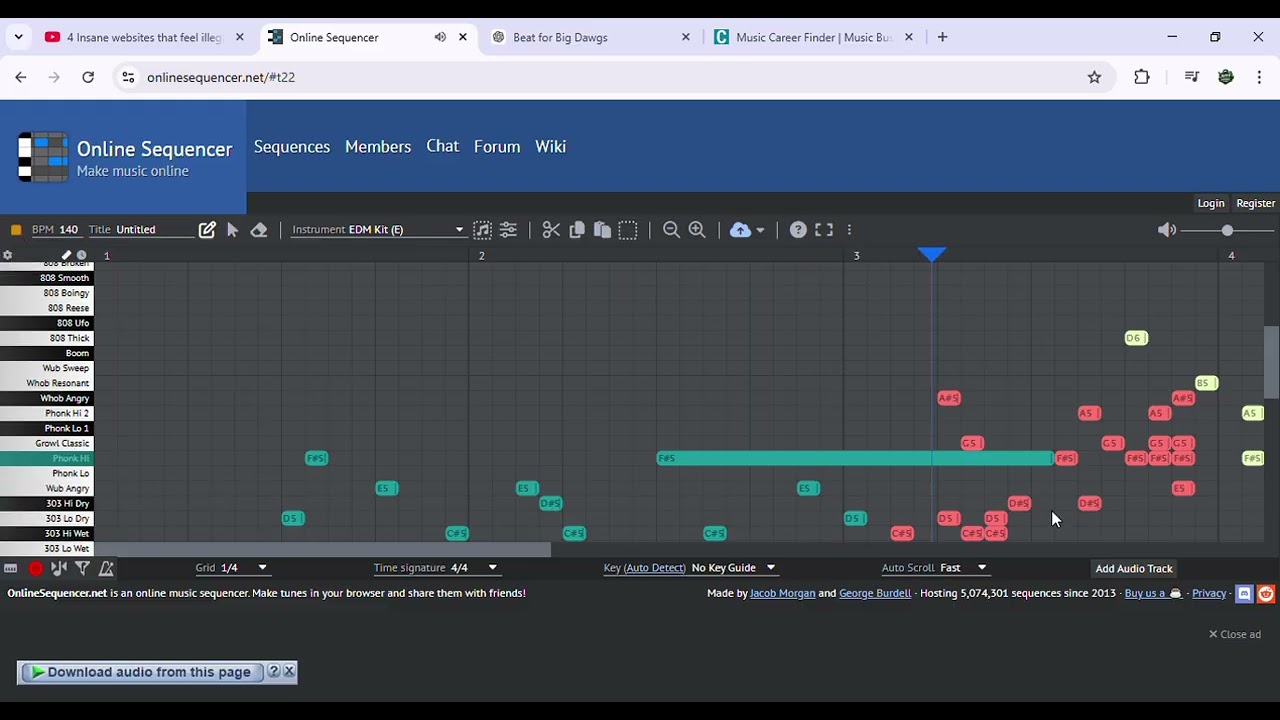This screenshot has width=1280, height=720.
Task: Click the Close ad button
Action: click(x=1235, y=634)
